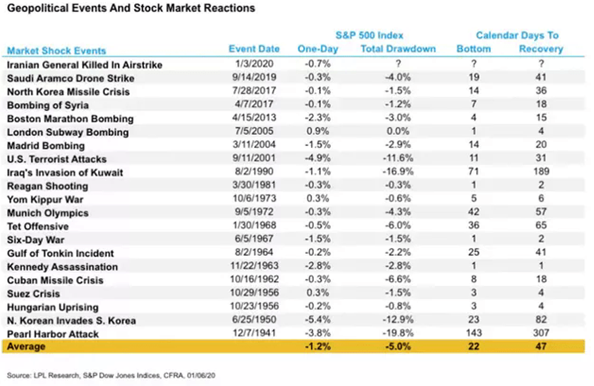Select the Kennedy Assassination row label
594x386 pixels.
tap(62, 267)
